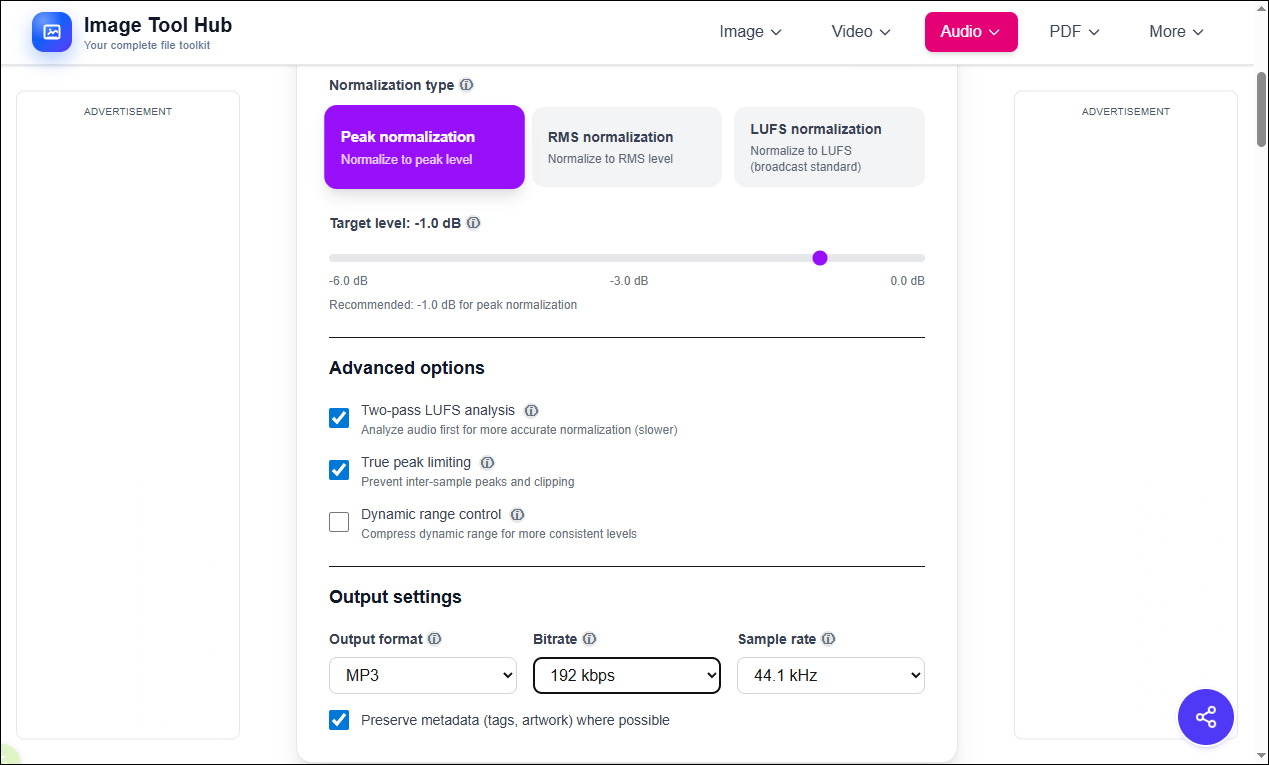The width and height of the screenshot is (1269, 765).
Task: Click the Bitrate info icon
Action: coord(589,638)
